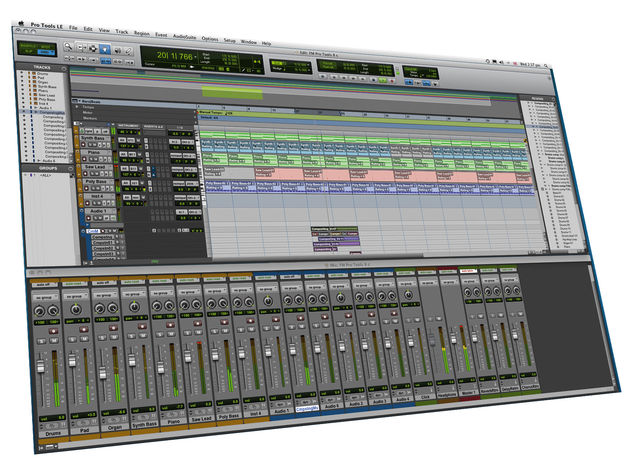630x472 pixels.
Task: Open the View menu
Action: click(x=104, y=30)
